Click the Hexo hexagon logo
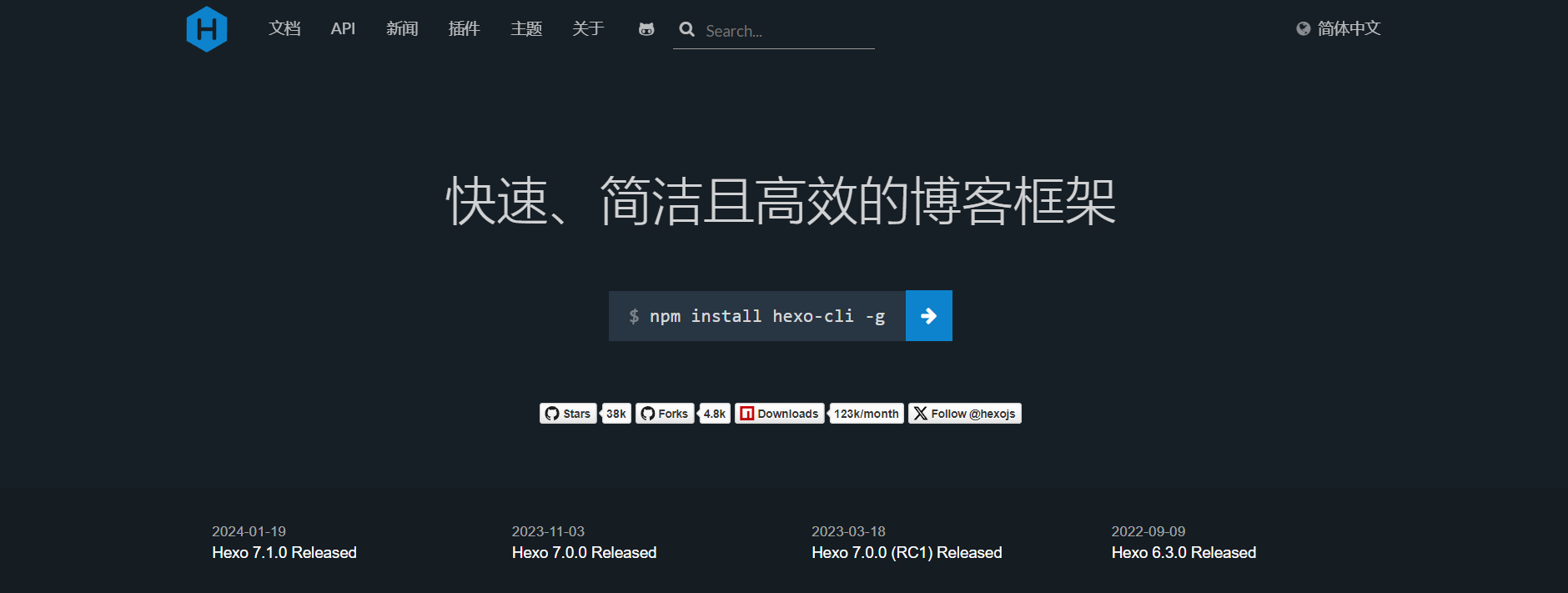The image size is (1568, 593). tap(207, 29)
